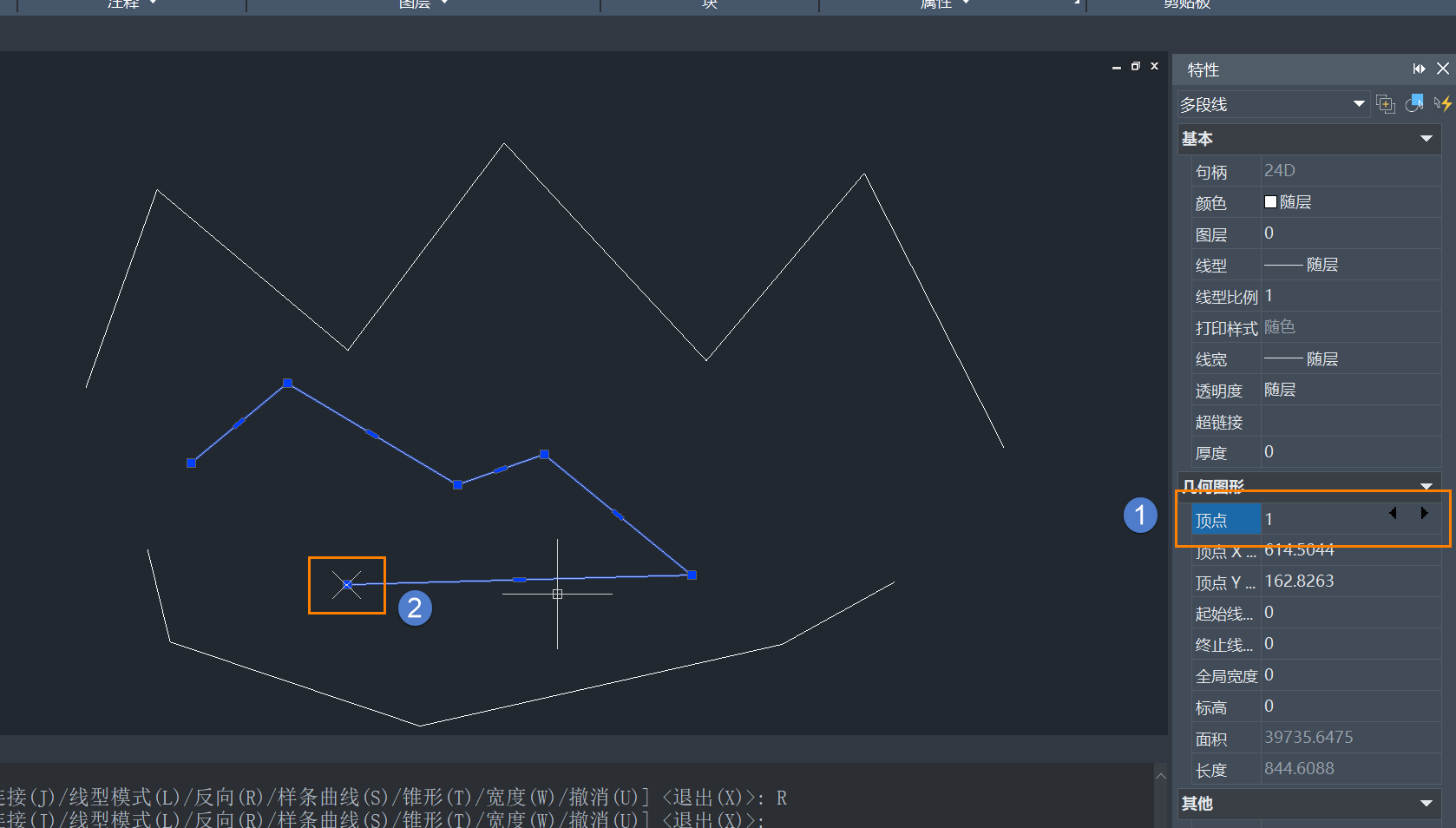Click the rightmost blue grip on the selected polyline
Viewport: 1456px width, 828px height.
[692, 575]
